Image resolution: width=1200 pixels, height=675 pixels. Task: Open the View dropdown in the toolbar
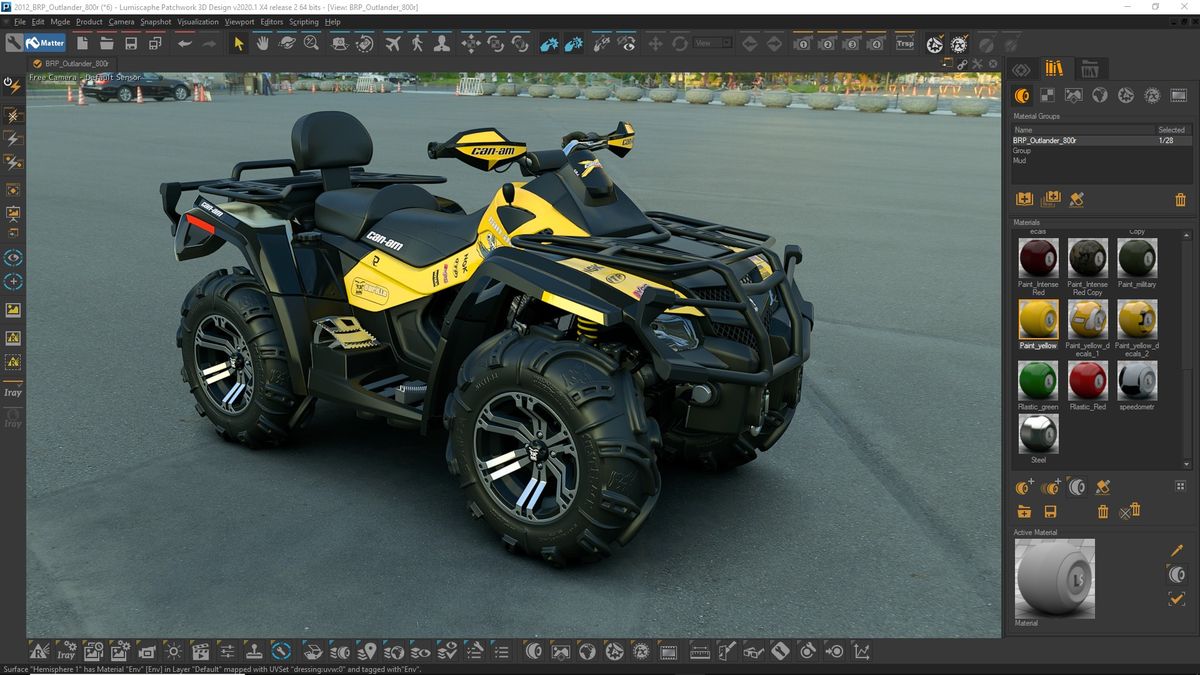(712, 43)
